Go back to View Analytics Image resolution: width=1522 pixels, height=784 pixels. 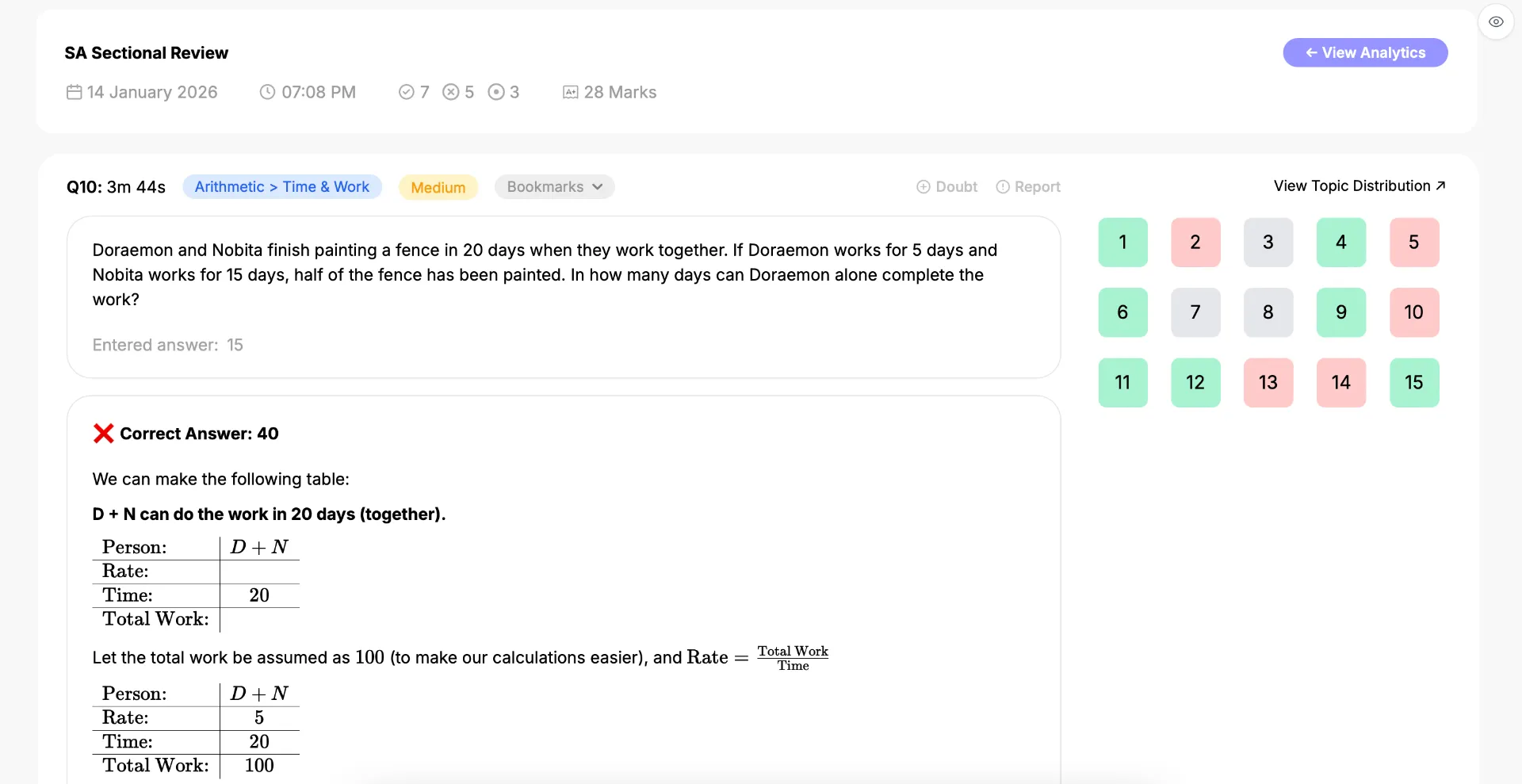[x=1365, y=52]
